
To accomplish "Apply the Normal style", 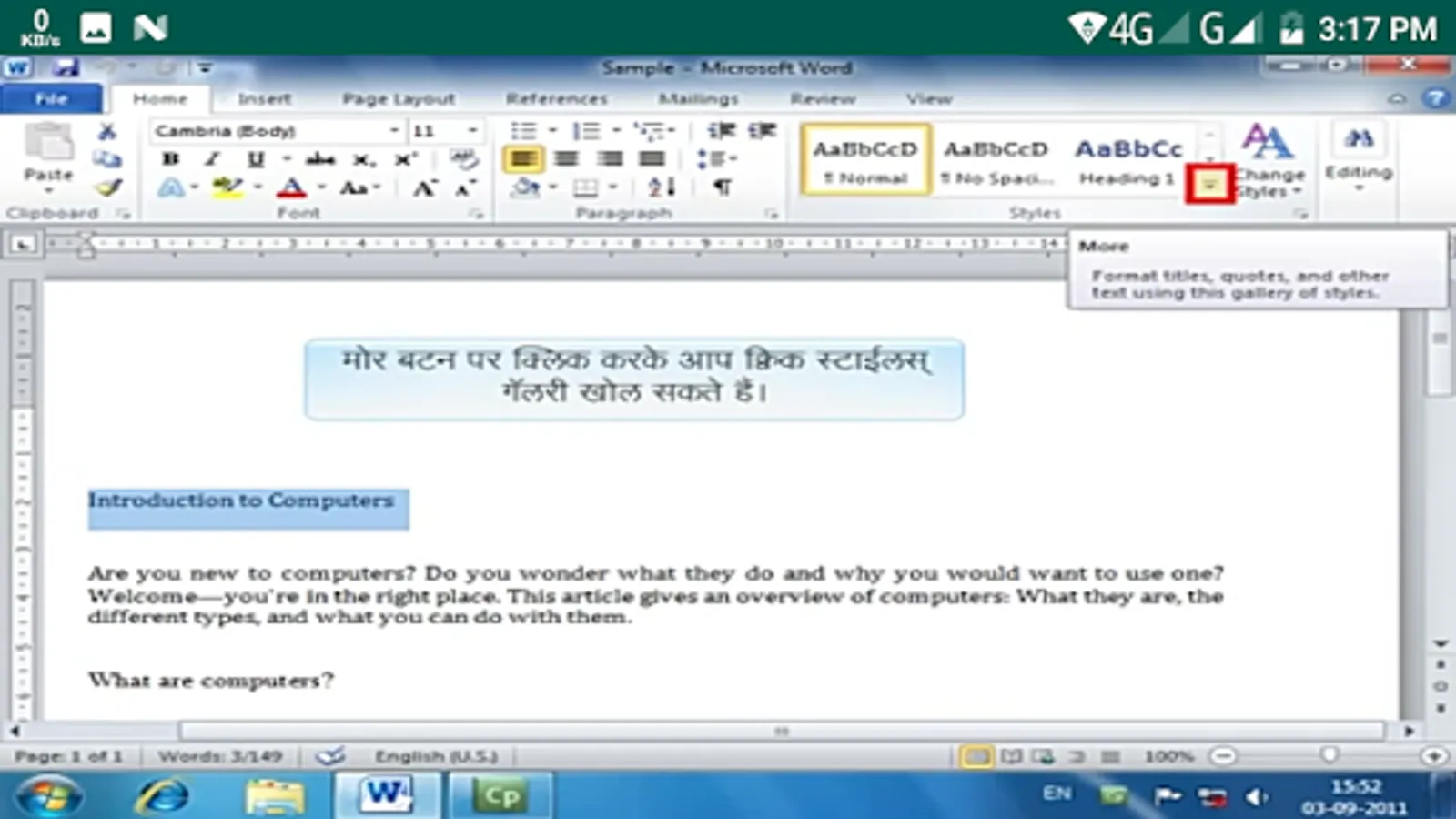I will [865, 160].
